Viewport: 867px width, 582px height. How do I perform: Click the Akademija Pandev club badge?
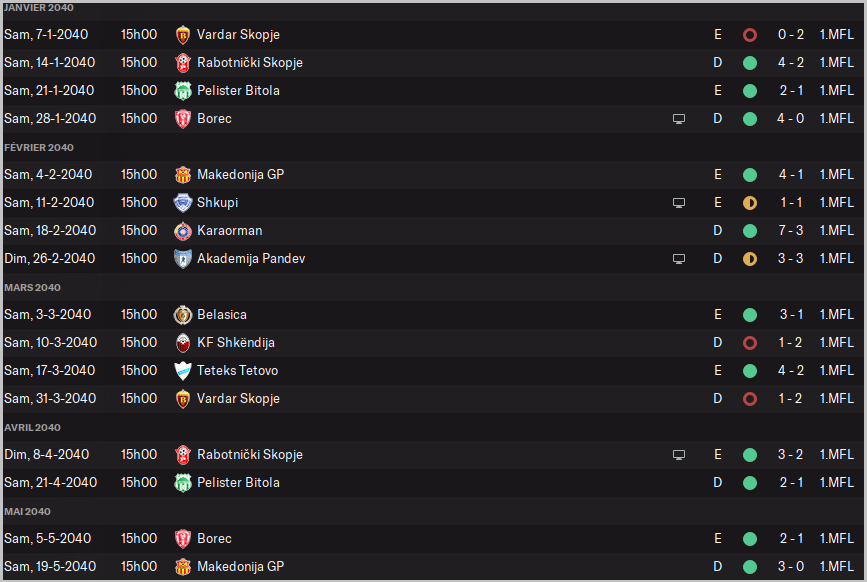pyautogui.click(x=182, y=258)
